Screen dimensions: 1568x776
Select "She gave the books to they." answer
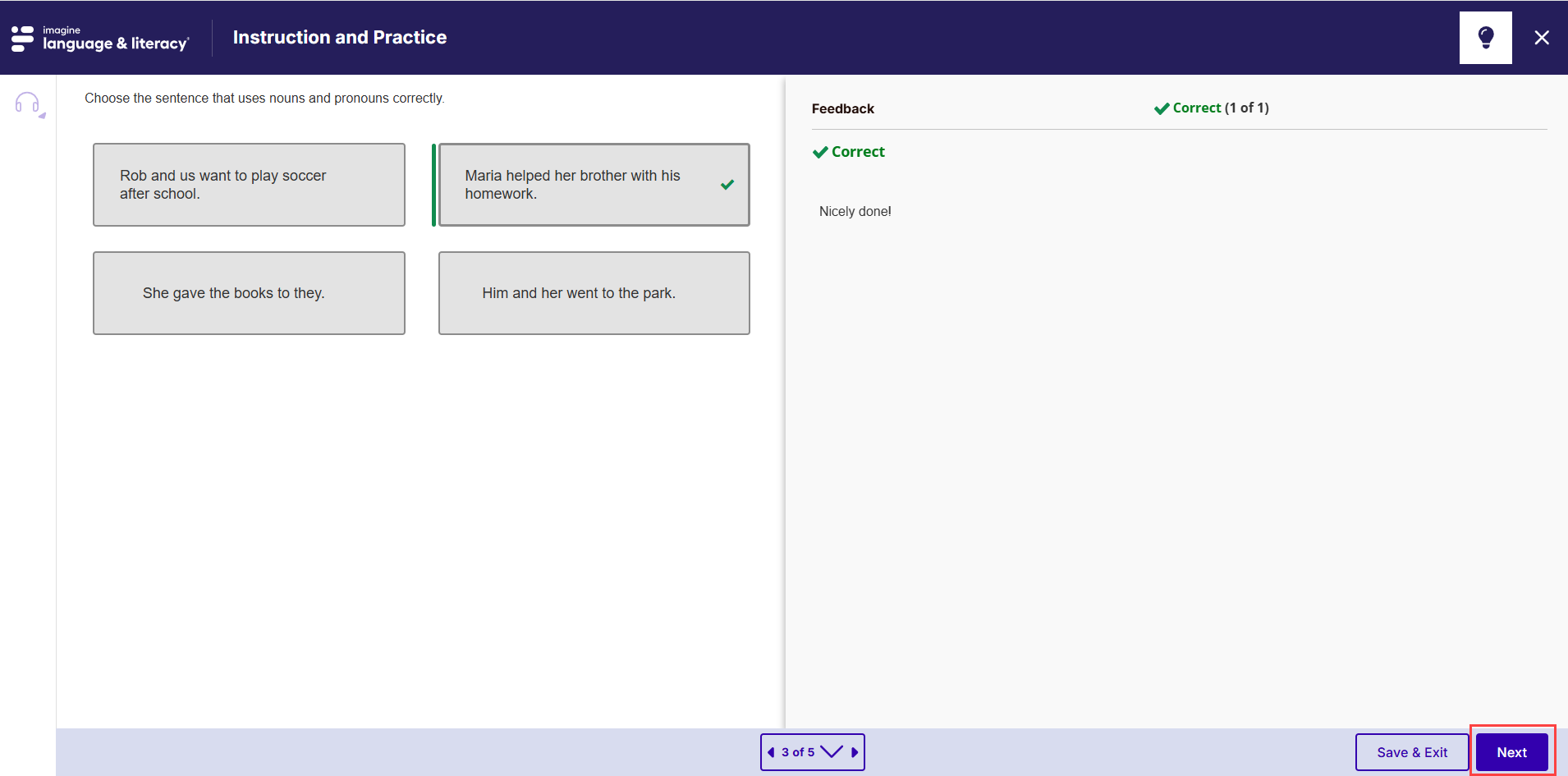click(x=249, y=293)
